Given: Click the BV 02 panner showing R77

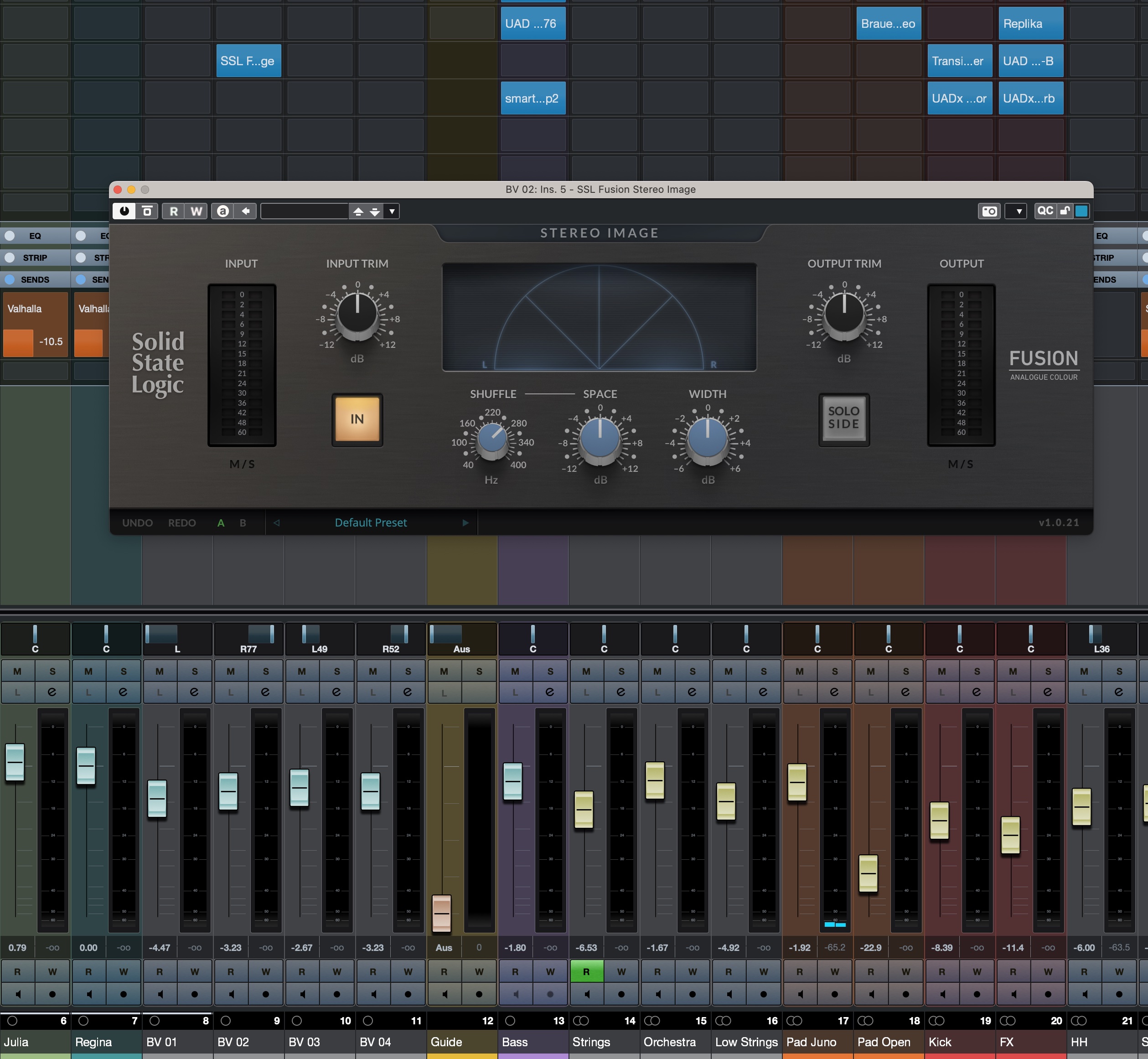Looking at the screenshot, I should (249, 638).
